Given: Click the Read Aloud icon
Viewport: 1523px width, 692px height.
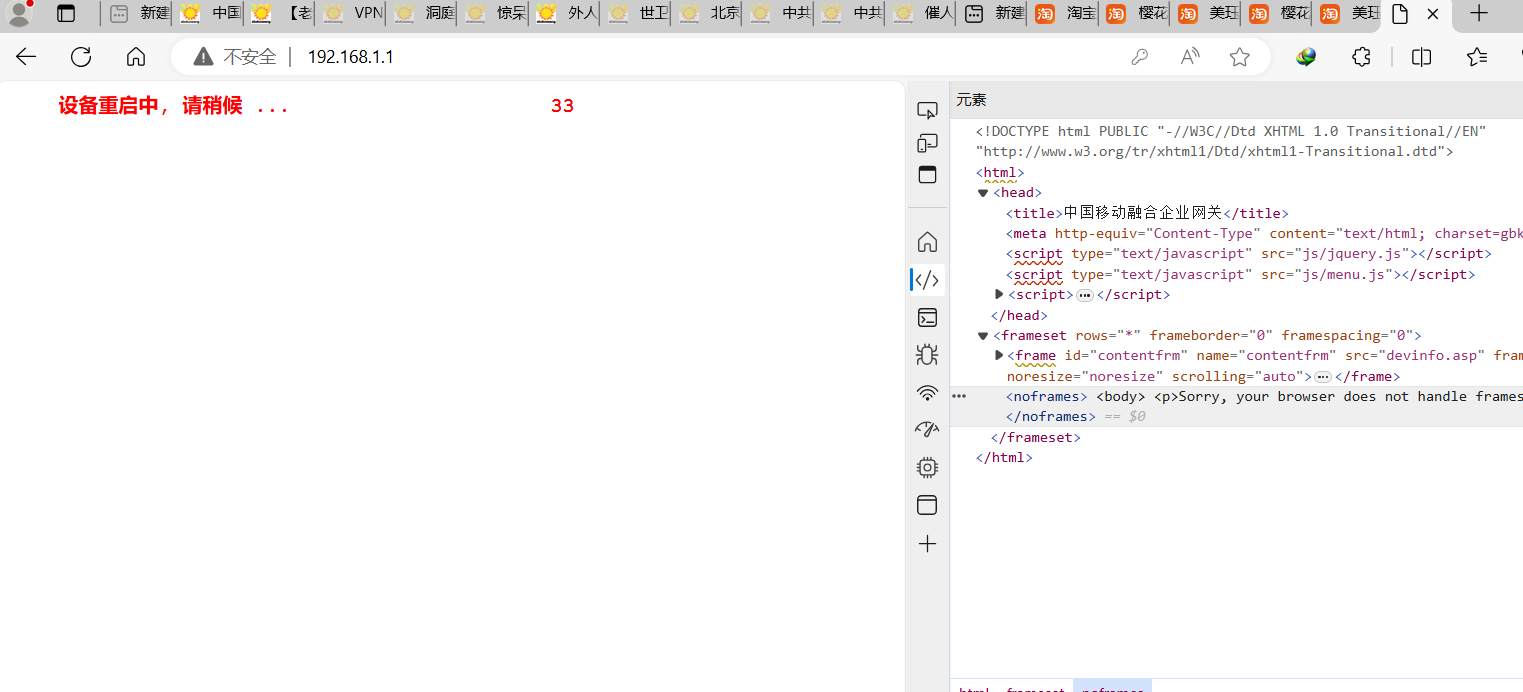Looking at the screenshot, I should coord(1190,57).
